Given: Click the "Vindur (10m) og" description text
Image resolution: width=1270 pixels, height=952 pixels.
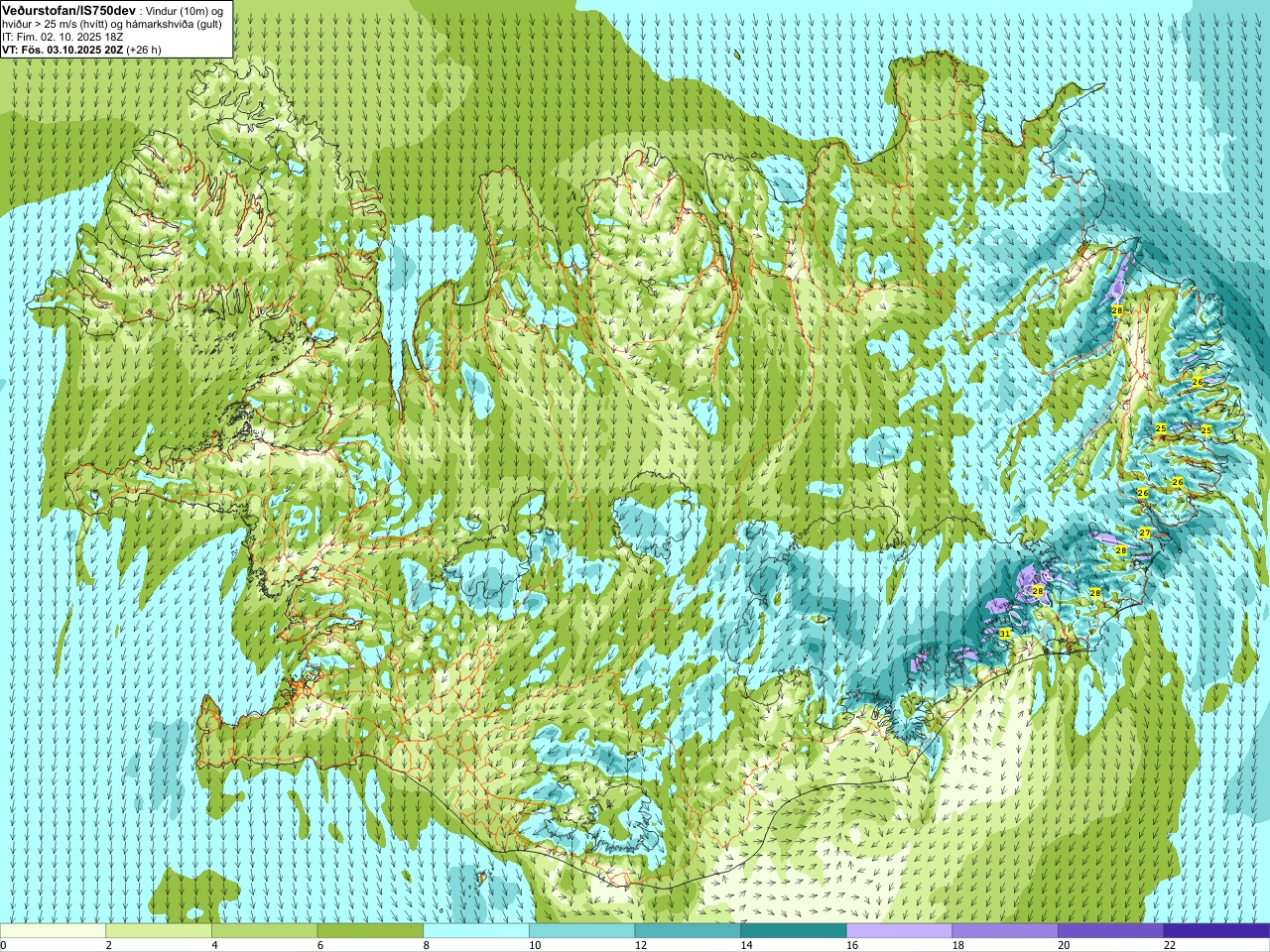Looking at the screenshot, I should [x=186, y=10].
